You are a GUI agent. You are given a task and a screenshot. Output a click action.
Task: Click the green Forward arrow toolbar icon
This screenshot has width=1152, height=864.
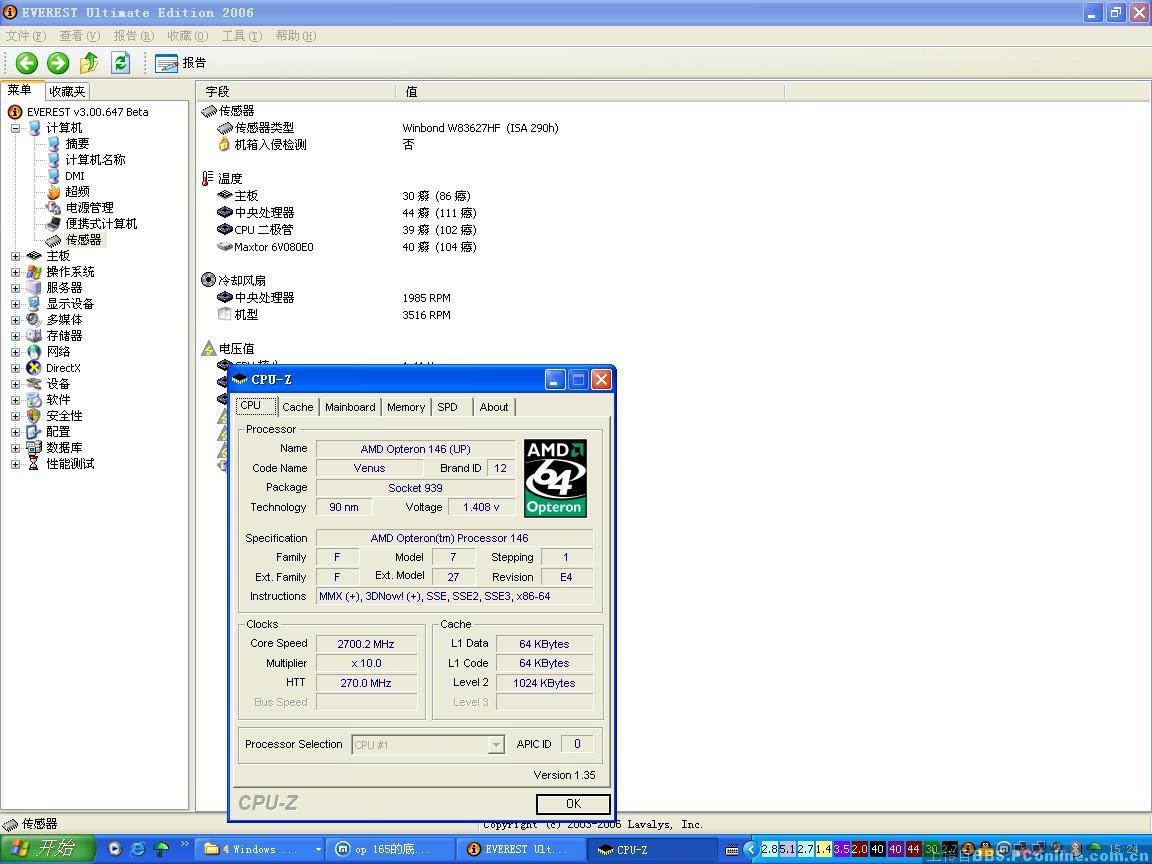pyautogui.click(x=58, y=63)
